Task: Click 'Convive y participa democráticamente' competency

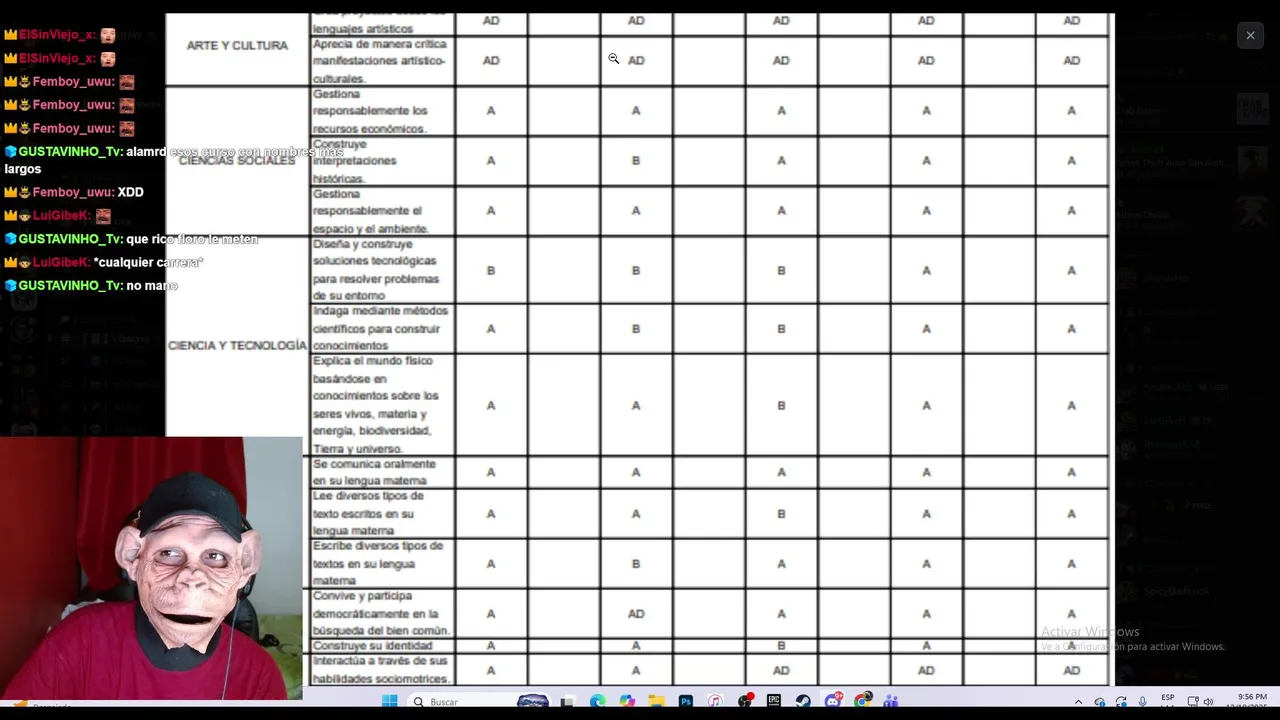Action: click(x=381, y=613)
